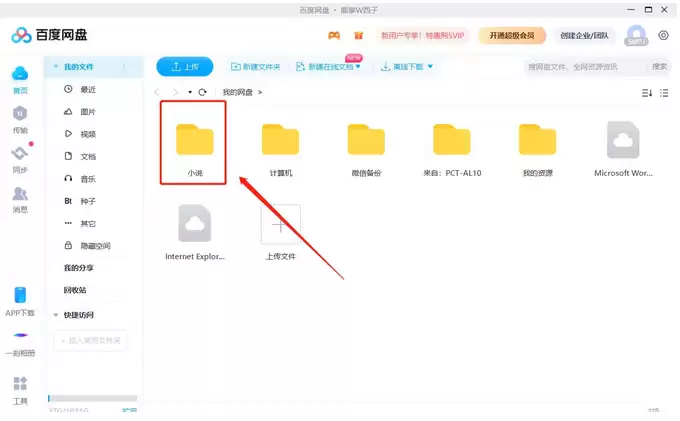The width and height of the screenshot is (680, 421).
Task: Go back with the left arrow
Action: point(157,92)
